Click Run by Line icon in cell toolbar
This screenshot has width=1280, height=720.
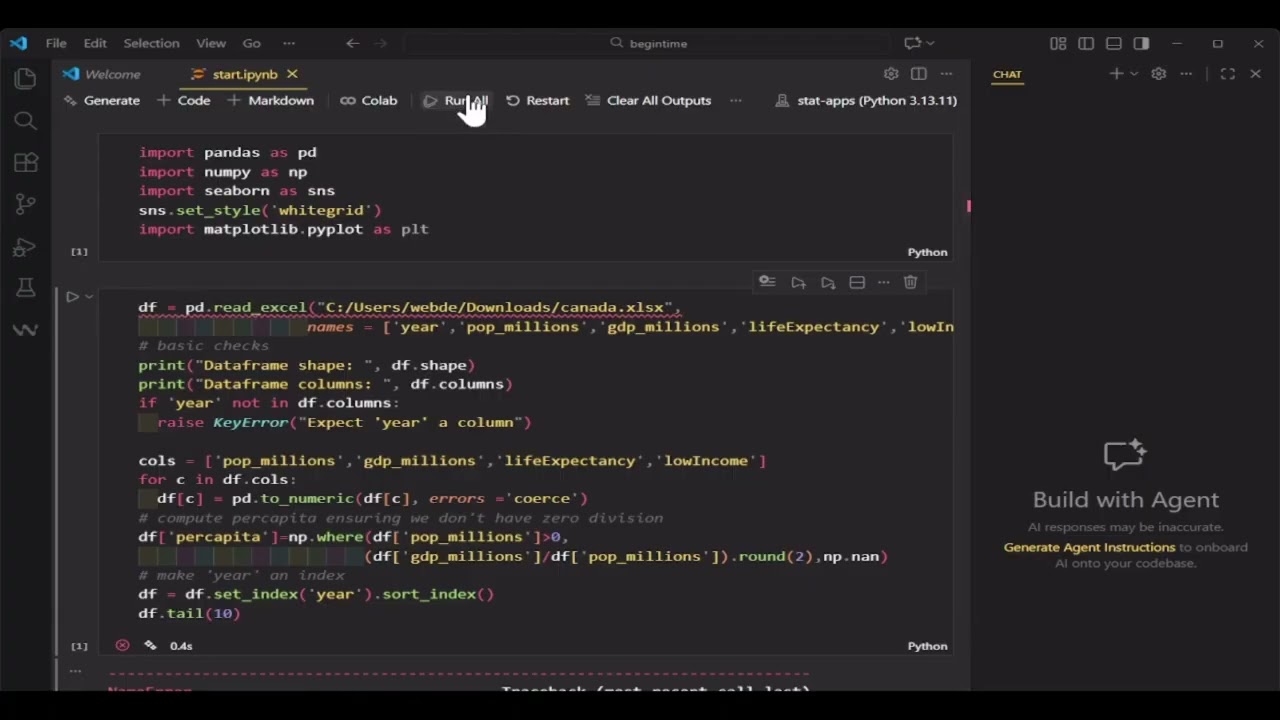click(767, 282)
